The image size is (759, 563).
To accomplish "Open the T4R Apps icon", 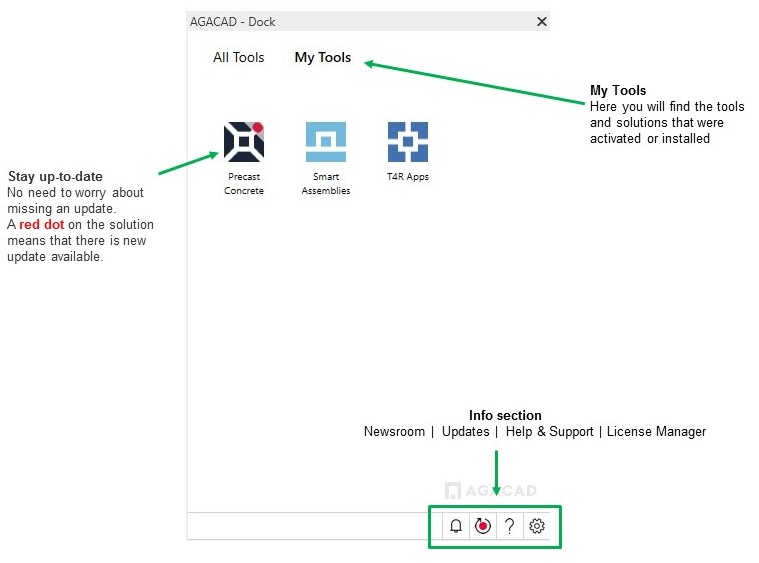I will coord(408,142).
